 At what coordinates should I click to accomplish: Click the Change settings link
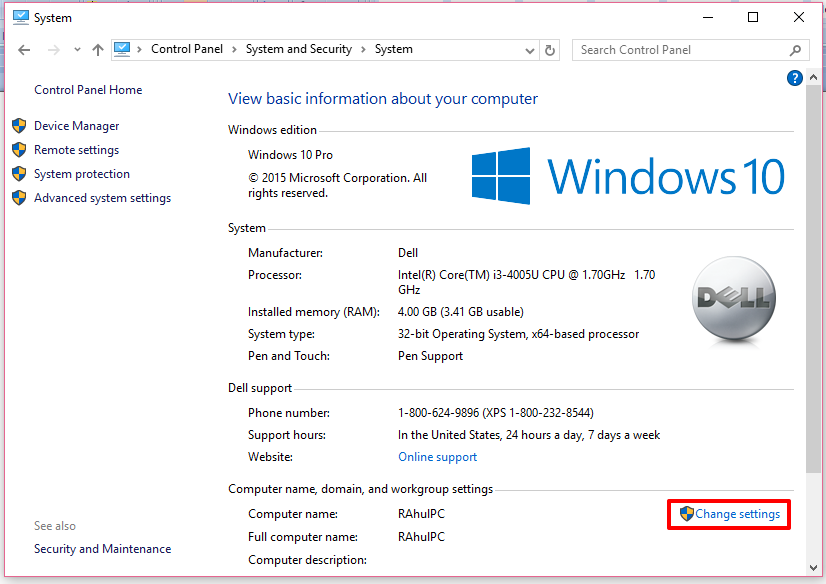click(737, 514)
